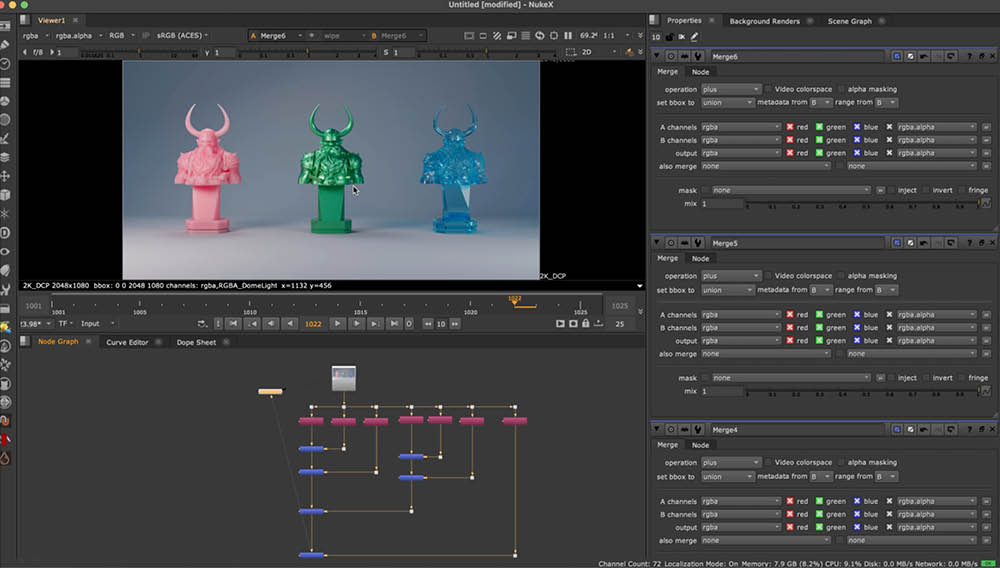Switch to the Curve Editor tab
The height and width of the screenshot is (568, 1000).
(127, 342)
